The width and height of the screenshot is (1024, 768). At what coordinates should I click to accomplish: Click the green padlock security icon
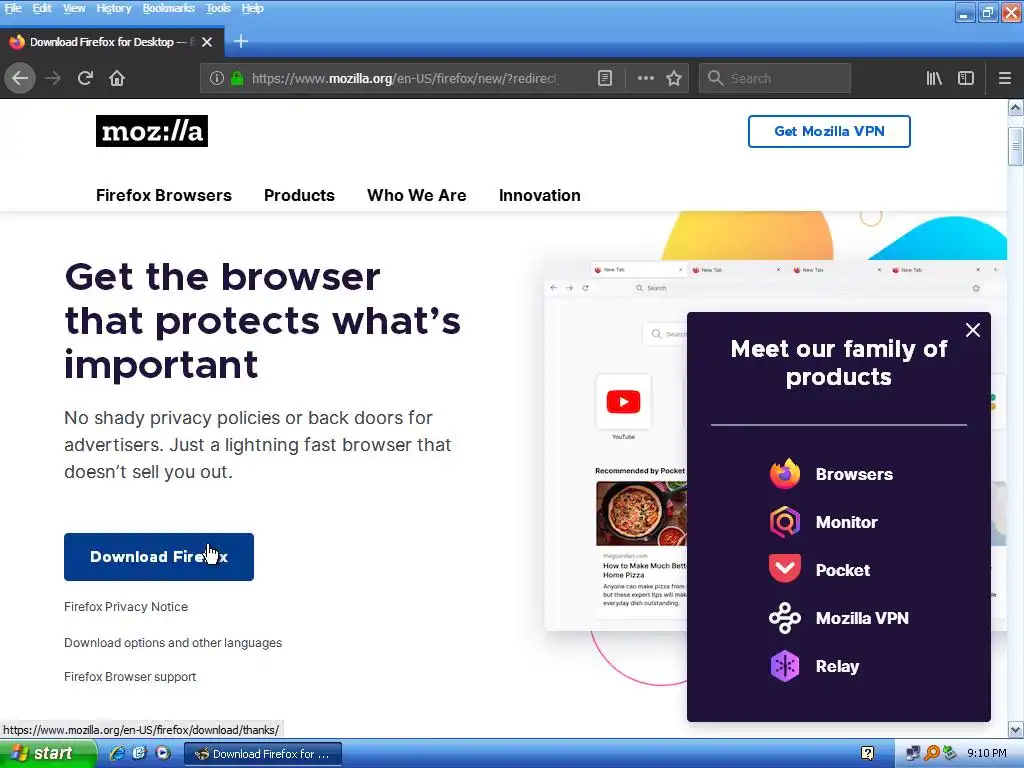(x=237, y=78)
